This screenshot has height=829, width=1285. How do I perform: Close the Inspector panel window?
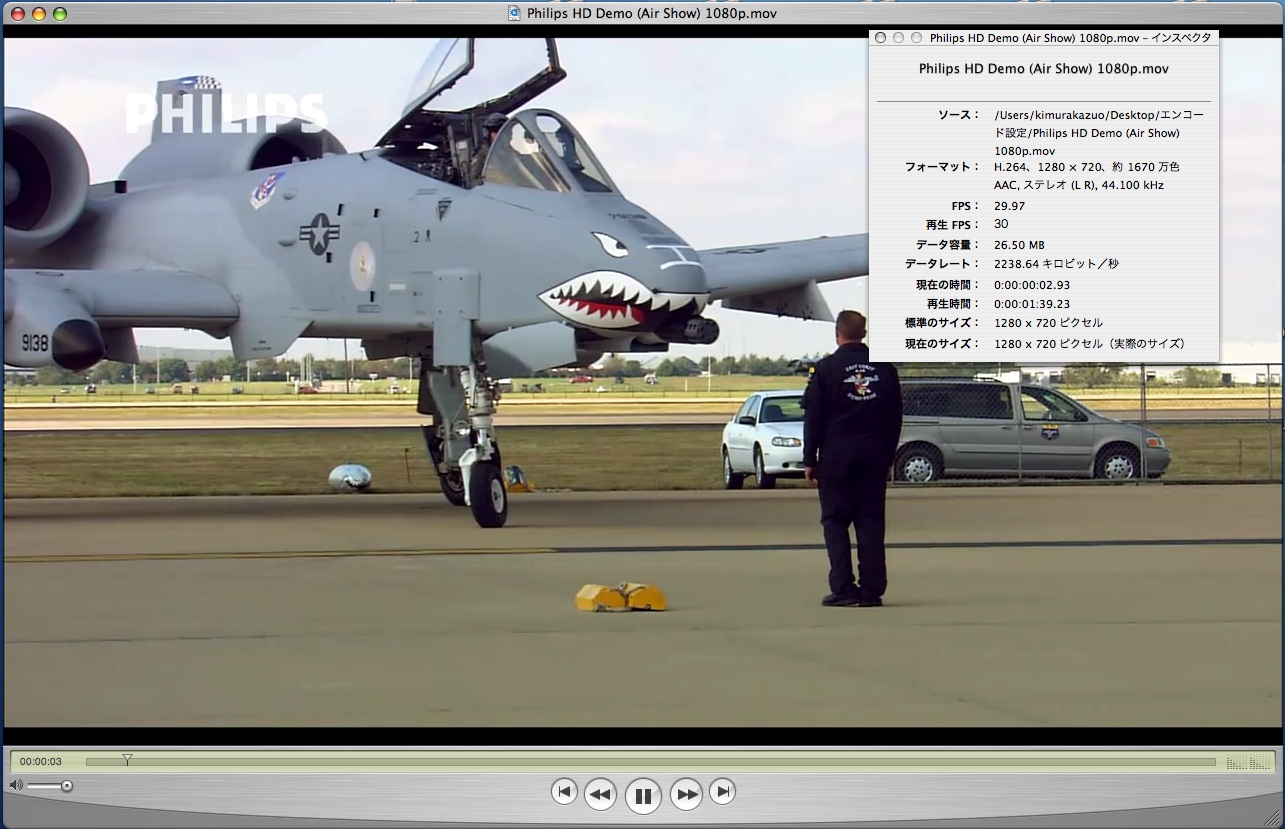pos(880,38)
